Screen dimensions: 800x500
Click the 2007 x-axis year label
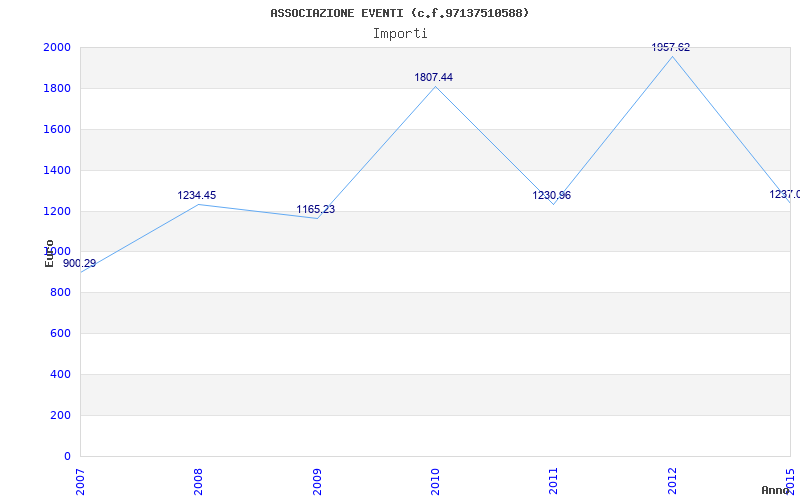tap(81, 479)
